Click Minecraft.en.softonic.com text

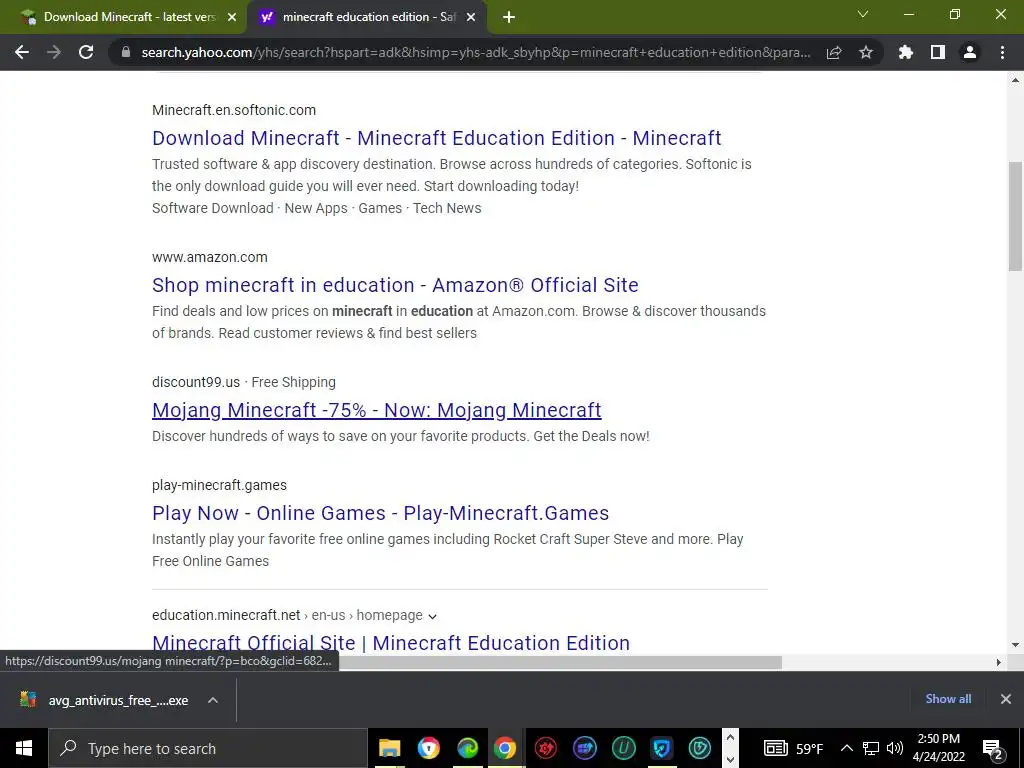(234, 110)
